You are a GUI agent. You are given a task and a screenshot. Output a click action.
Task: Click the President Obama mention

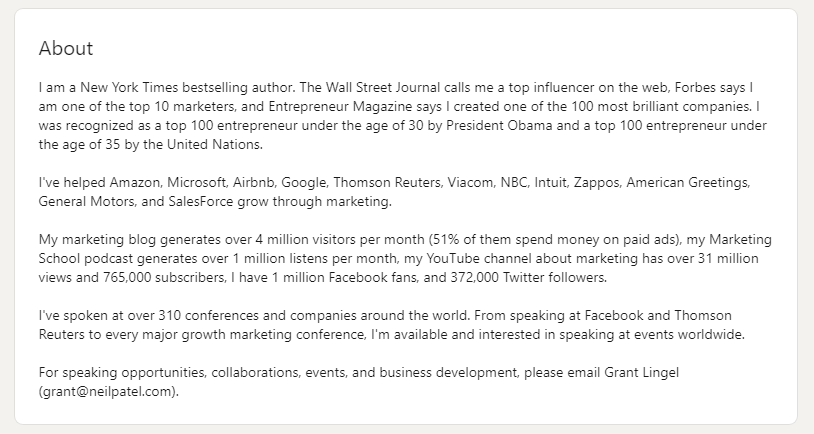(x=499, y=125)
